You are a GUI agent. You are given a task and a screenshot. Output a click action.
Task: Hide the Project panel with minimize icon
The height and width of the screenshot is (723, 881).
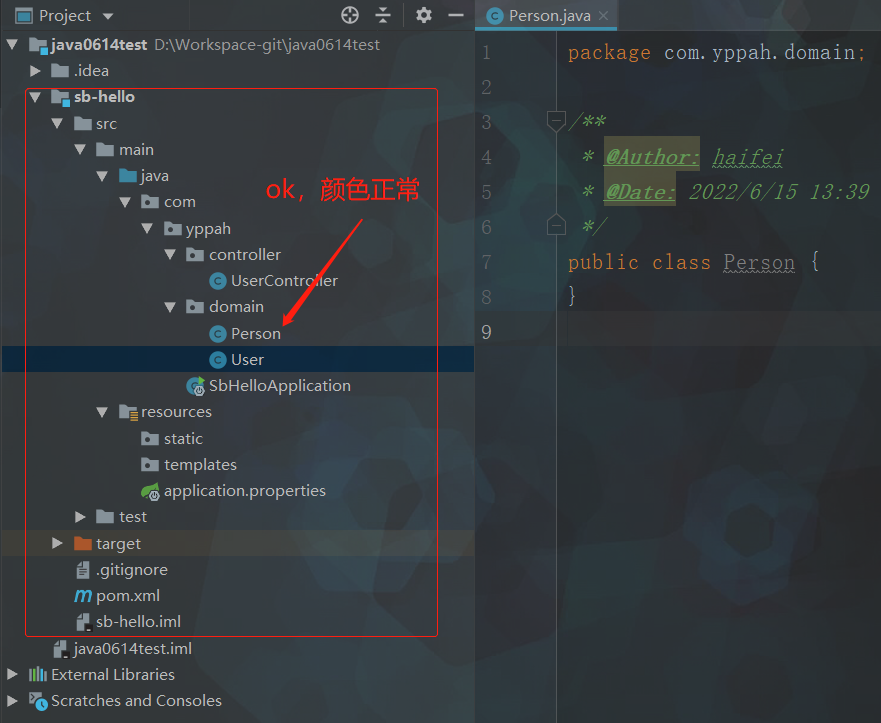pos(456,15)
